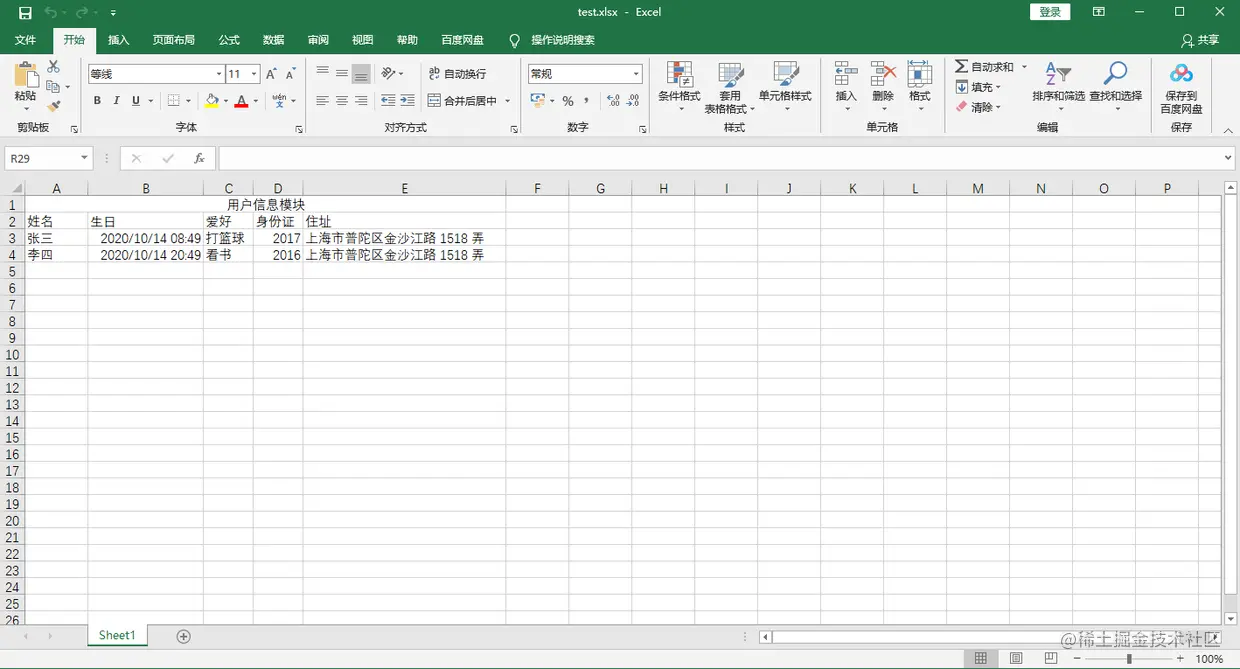This screenshot has width=1240, height=669.
Task: Toggle underline formatting with the U button
Action: coord(134,100)
